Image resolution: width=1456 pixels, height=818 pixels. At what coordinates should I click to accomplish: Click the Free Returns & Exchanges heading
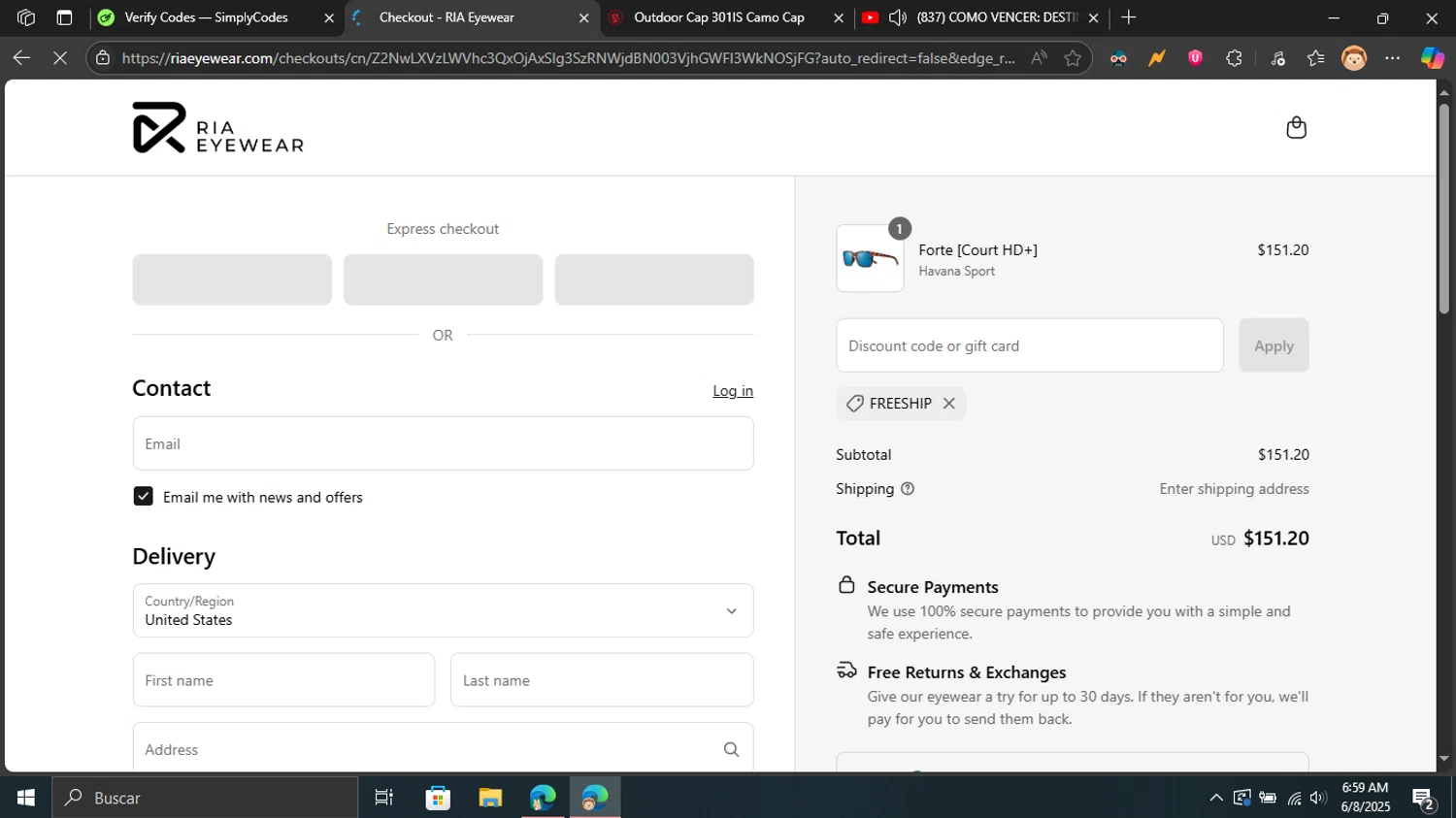click(967, 672)
